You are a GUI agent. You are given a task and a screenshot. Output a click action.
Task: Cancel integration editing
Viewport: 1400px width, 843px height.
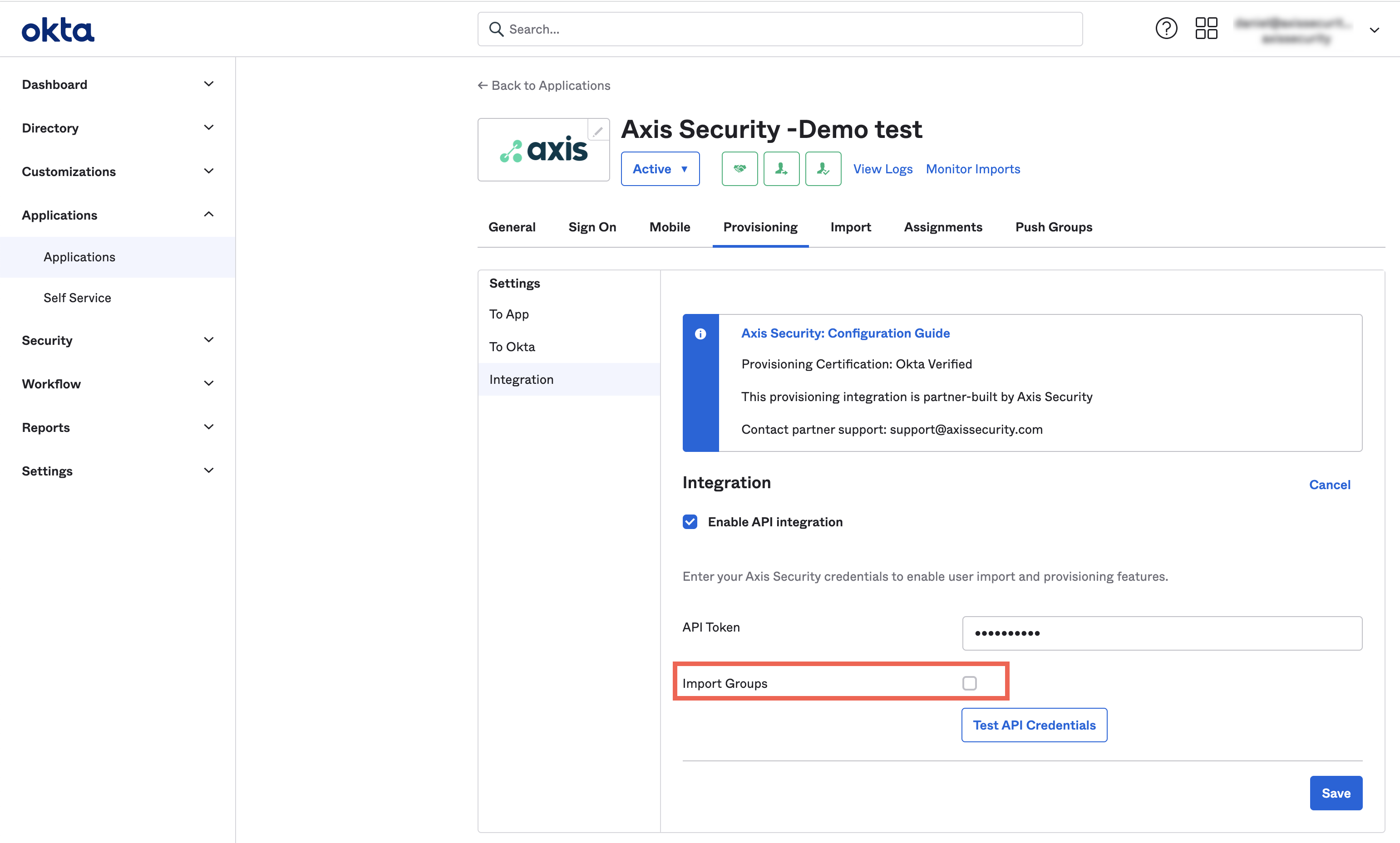(x=1330, y=485)
